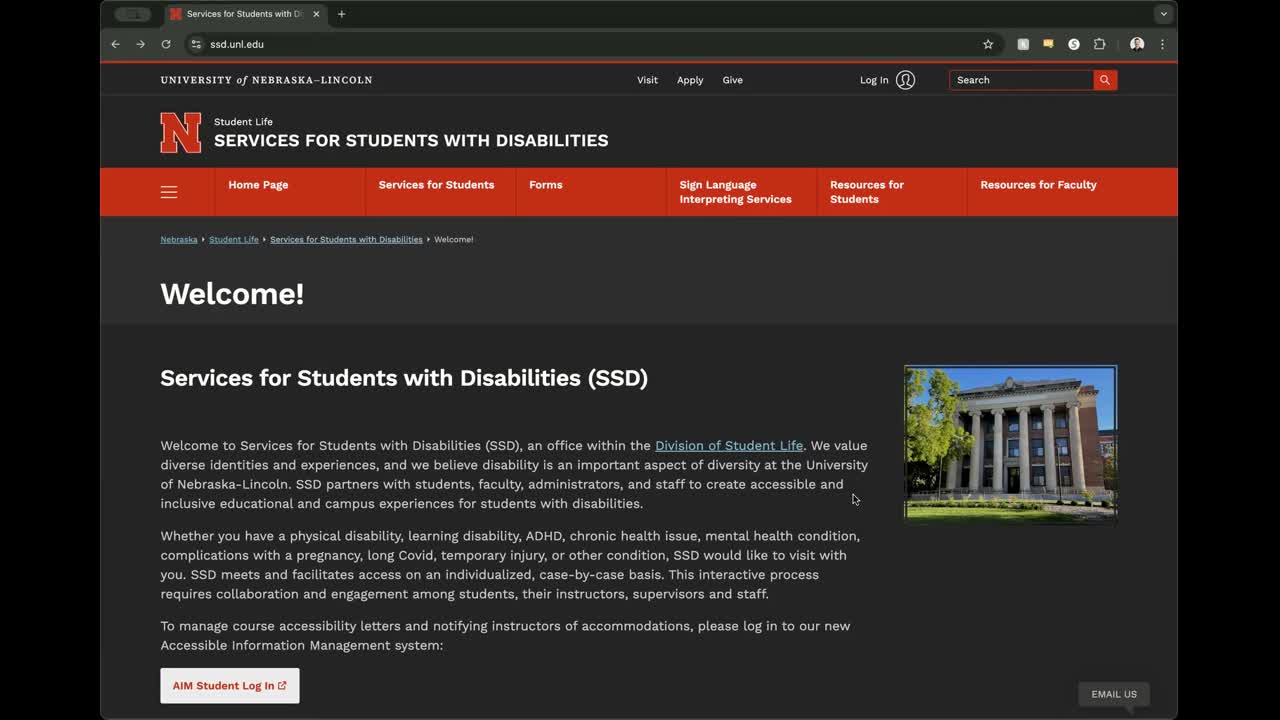The image size is (1280, 720).
Task: Open the Services for Students menu item
Action: (x=436, y=185)
